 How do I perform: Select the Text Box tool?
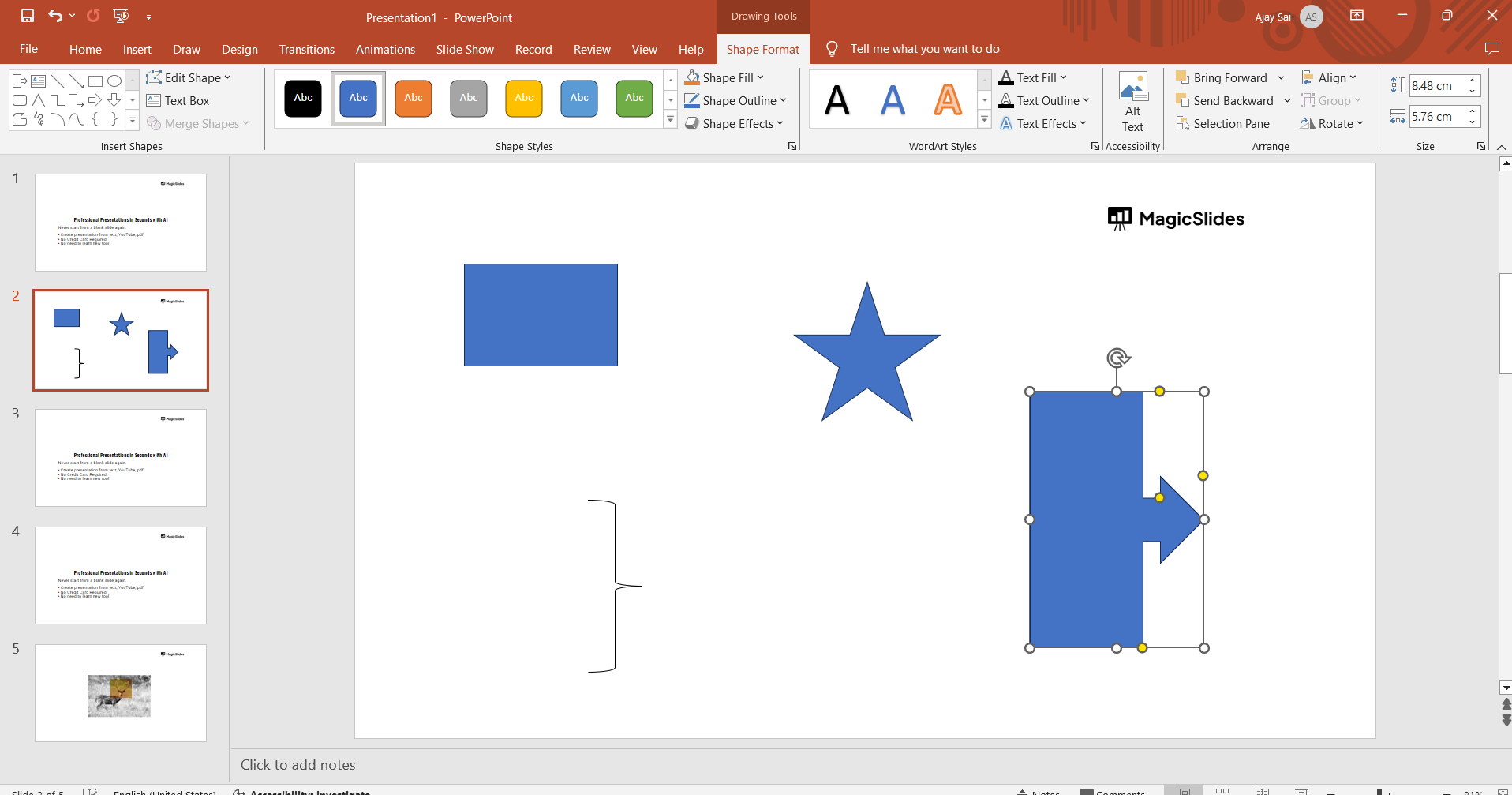point(178,101)
